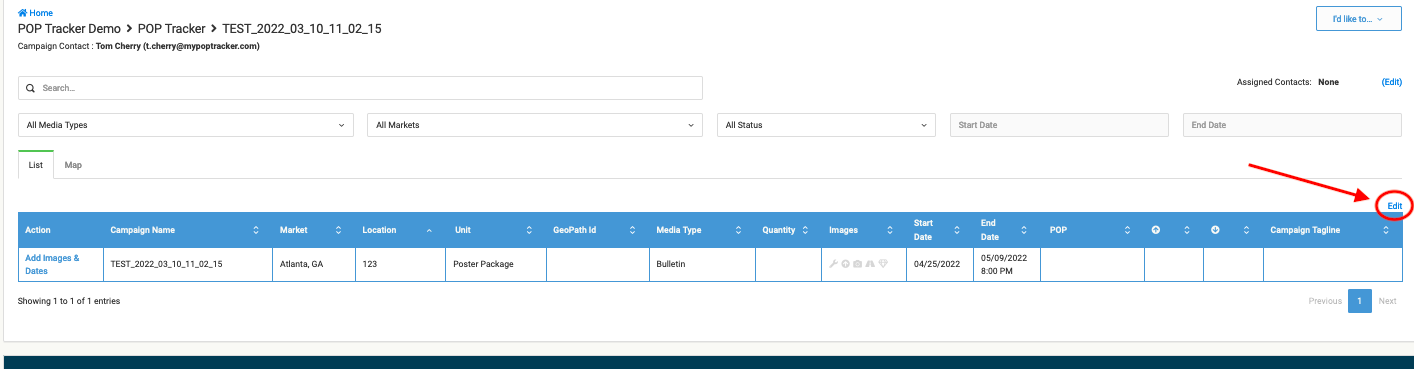
Task: Click the up-arrow circle column header icon
Action: [1156, 230]
